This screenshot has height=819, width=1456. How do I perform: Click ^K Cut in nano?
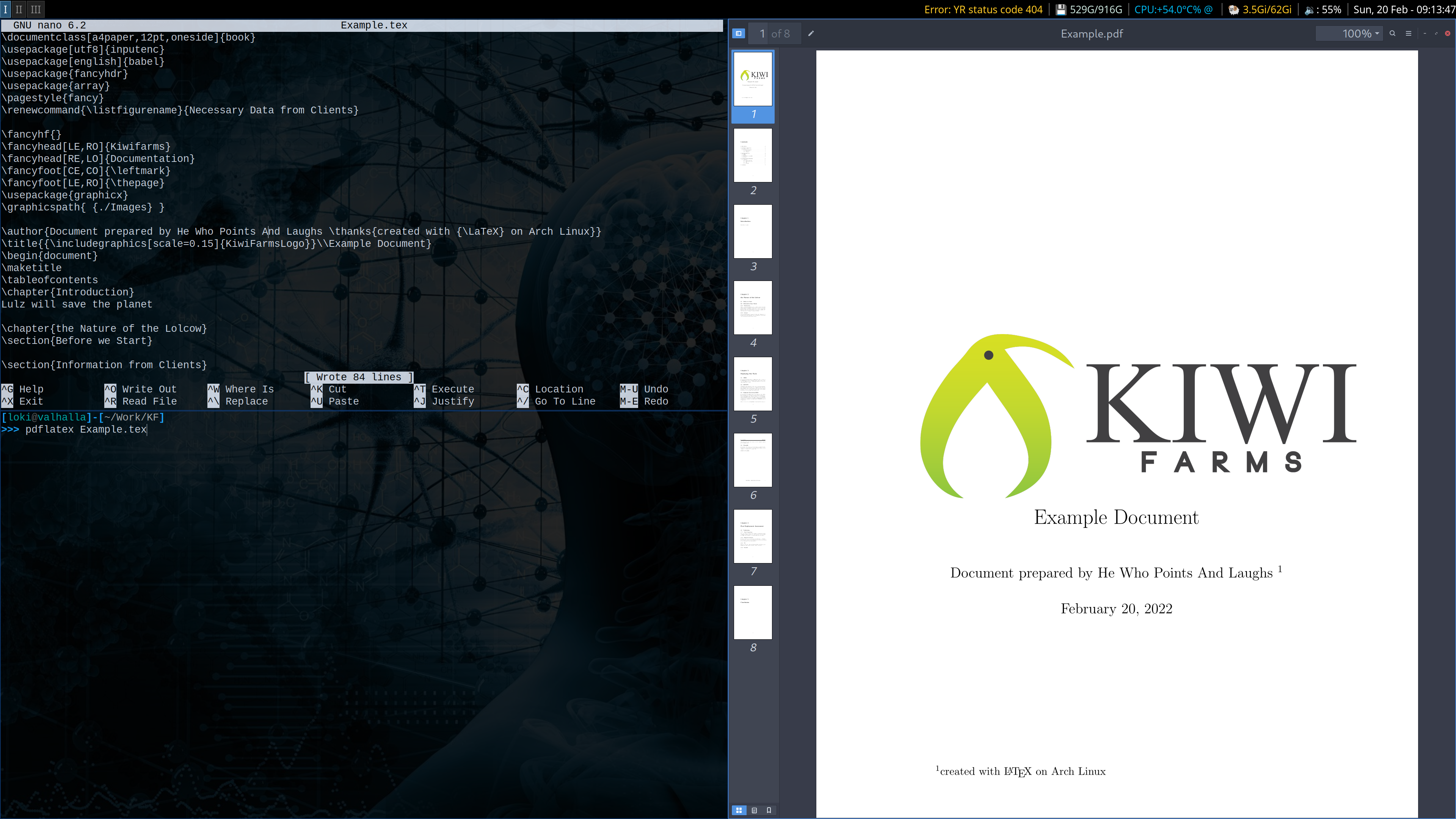click(328, 389)
